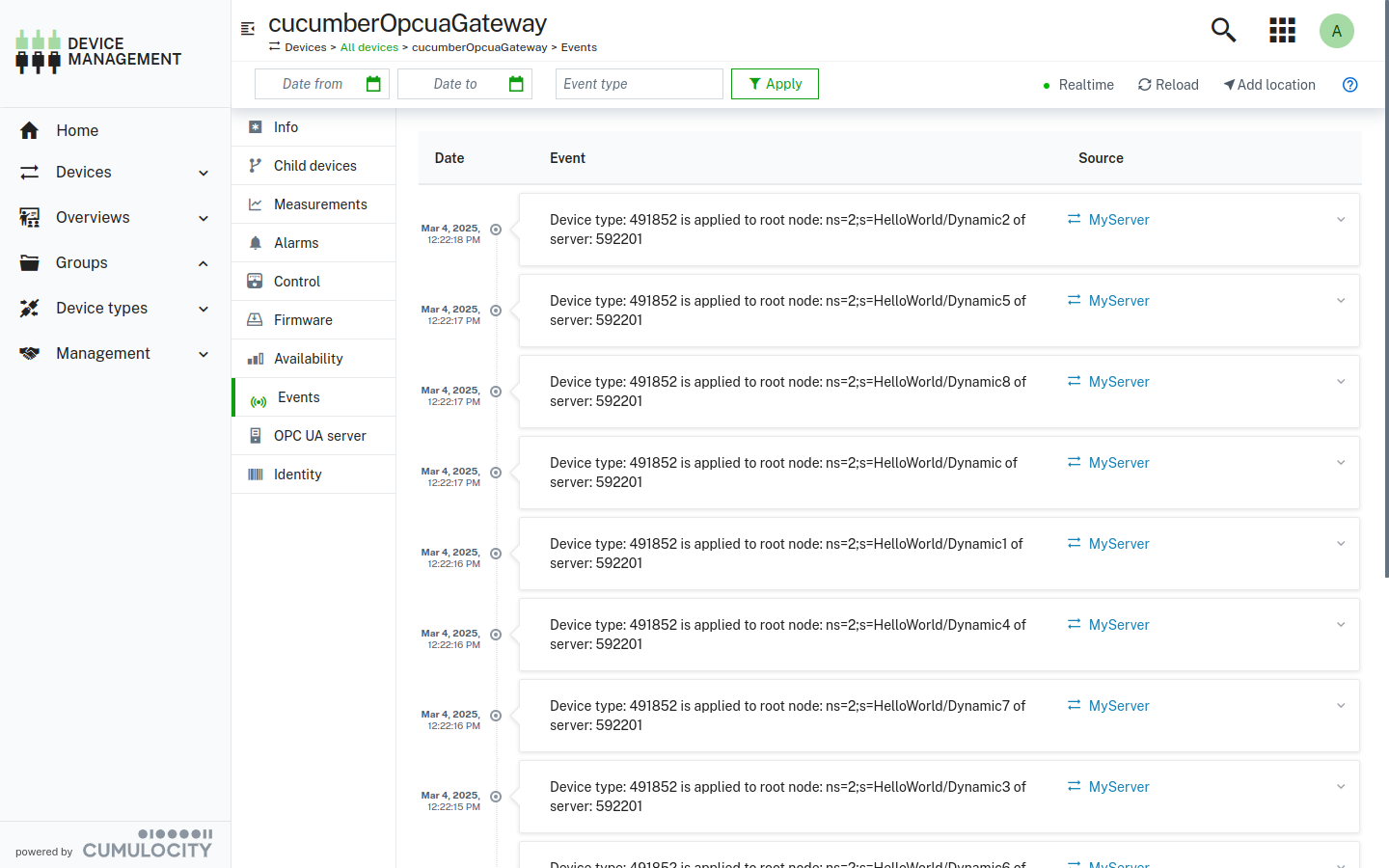Open the Date to calendar picker icon
1389x868 pixels.
point(516,84)
